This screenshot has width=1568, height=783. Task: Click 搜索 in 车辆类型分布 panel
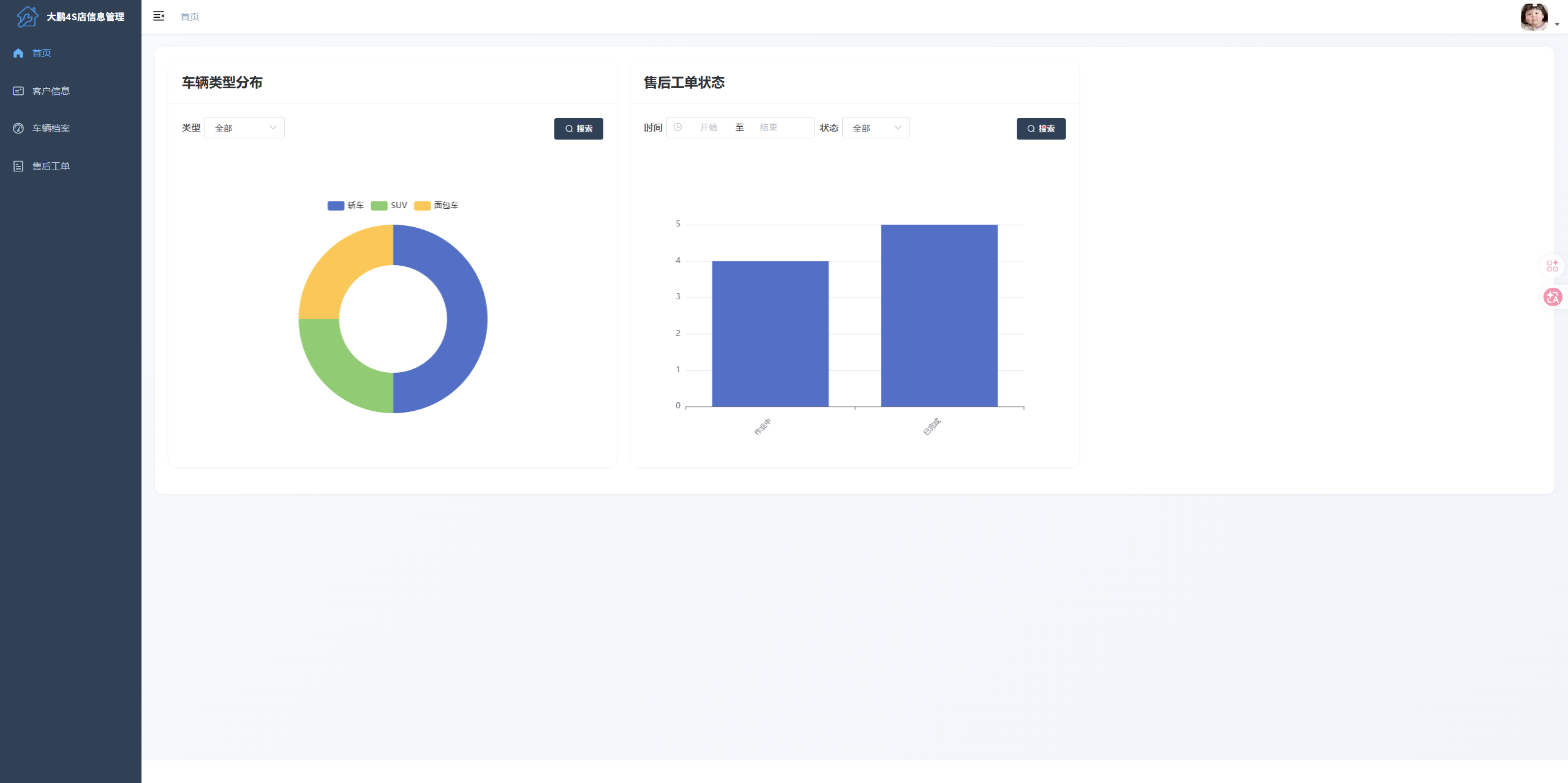click(579, 129)
